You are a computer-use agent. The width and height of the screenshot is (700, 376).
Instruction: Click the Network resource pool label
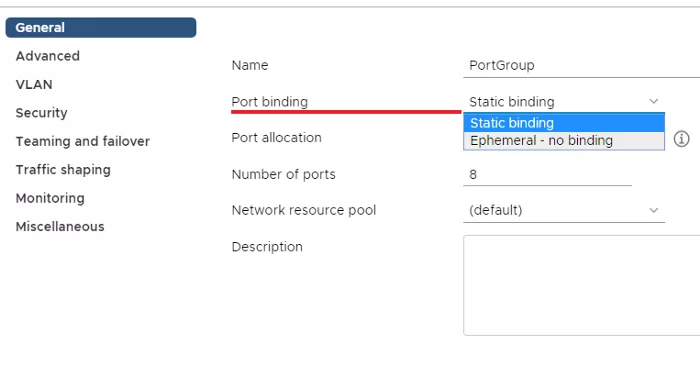pos(304,210)
